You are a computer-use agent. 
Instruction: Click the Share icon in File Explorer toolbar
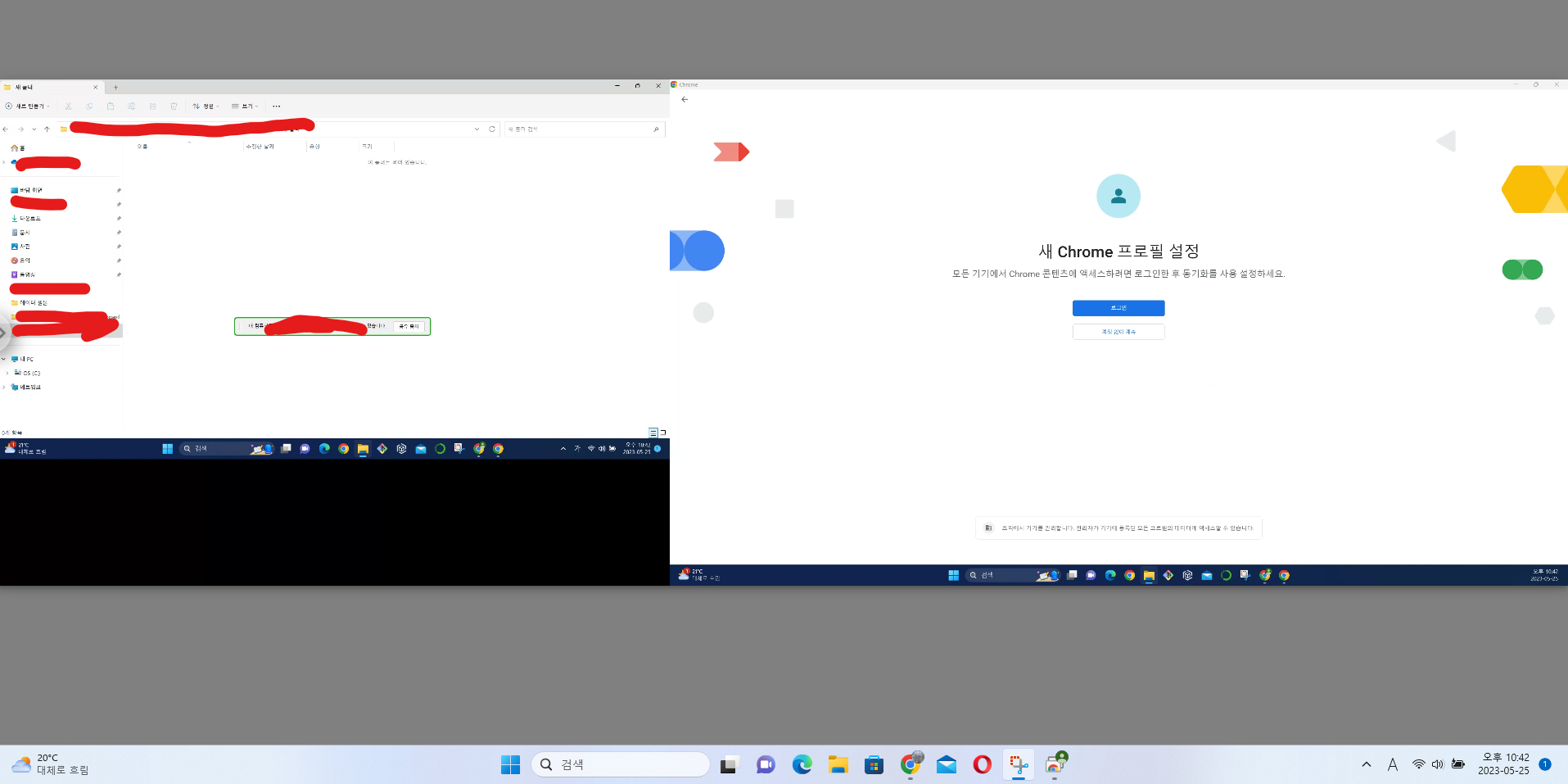tap(152, 106)
